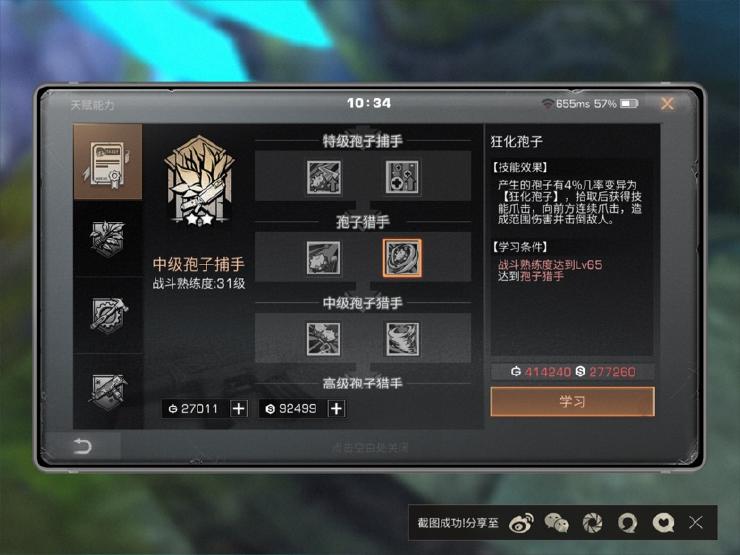Image resolution: width=740 pixels, height=555 pixels.
Task: Click the 中级孢子捕手 emblem badge
Action: (200, 180)
